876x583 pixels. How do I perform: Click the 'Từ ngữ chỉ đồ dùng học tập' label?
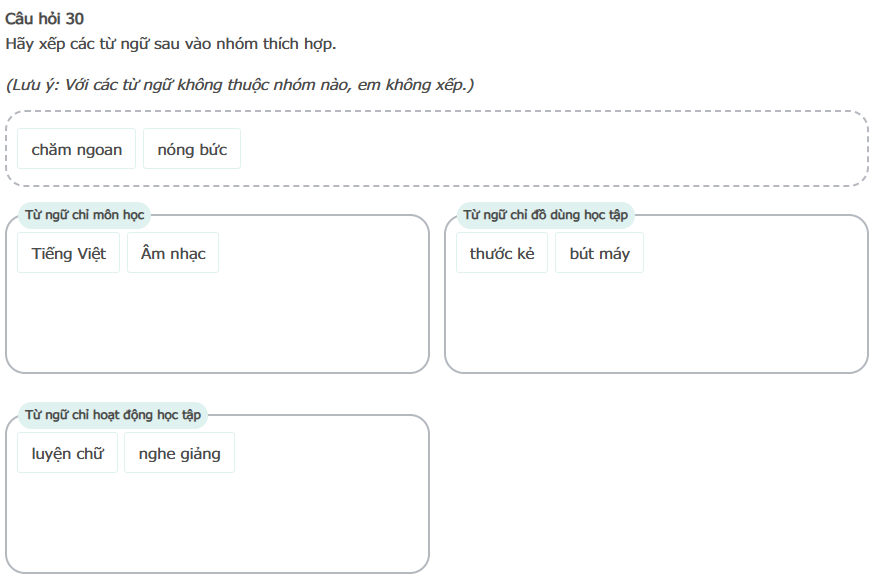546,215
